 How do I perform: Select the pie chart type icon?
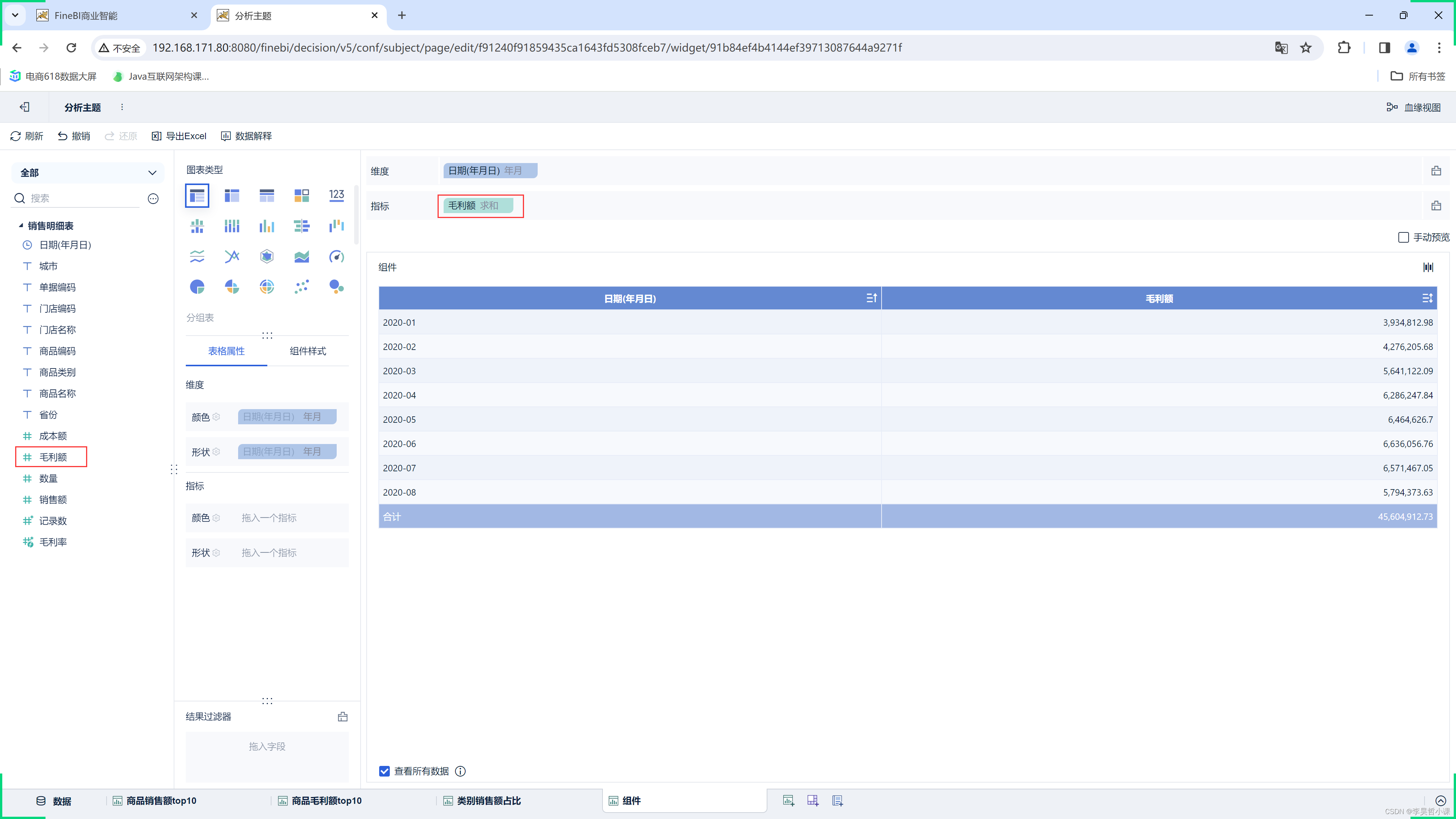tap(197, 287)
